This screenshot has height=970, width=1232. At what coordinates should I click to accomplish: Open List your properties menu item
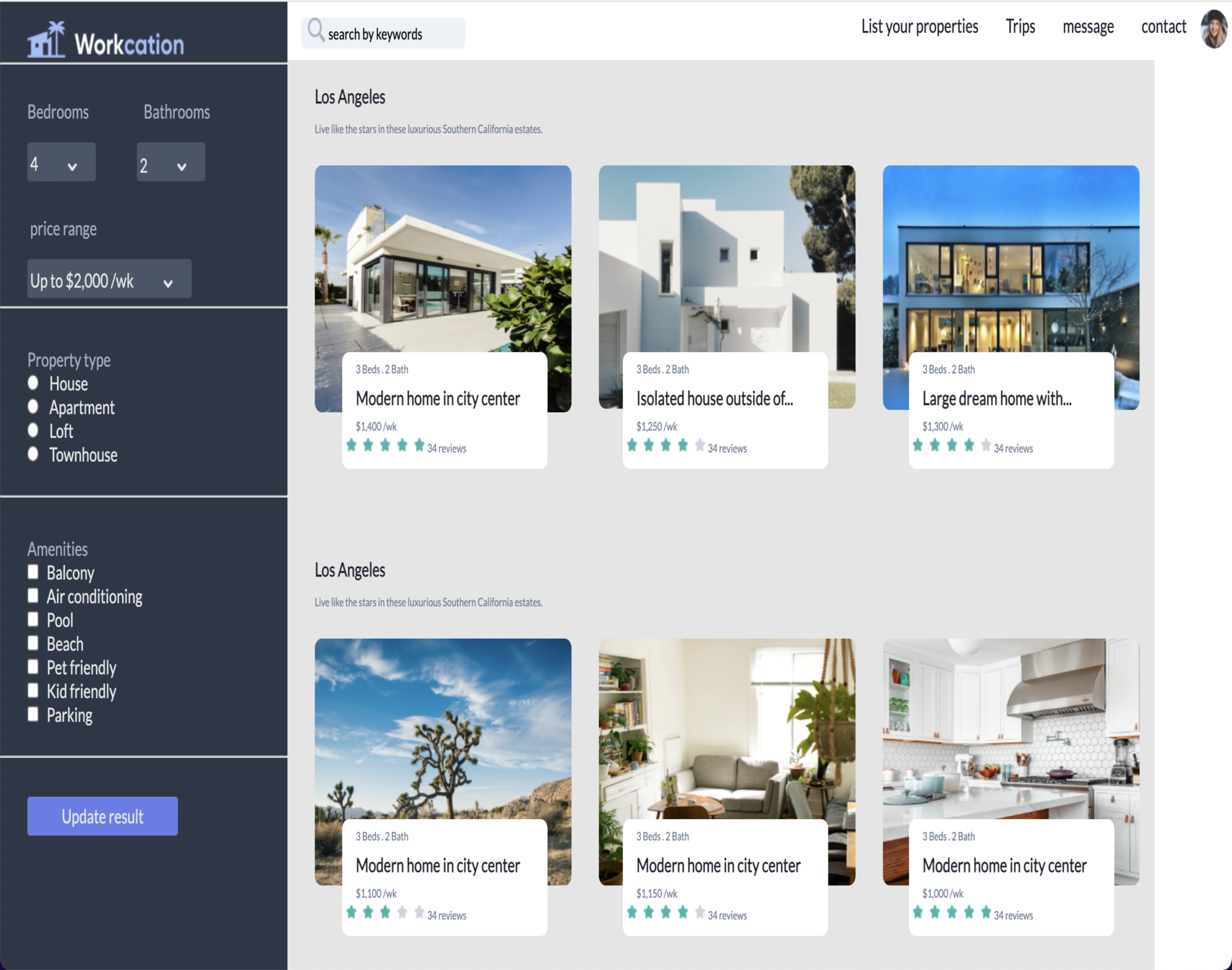pyautogui.click(x=919, y=27)
